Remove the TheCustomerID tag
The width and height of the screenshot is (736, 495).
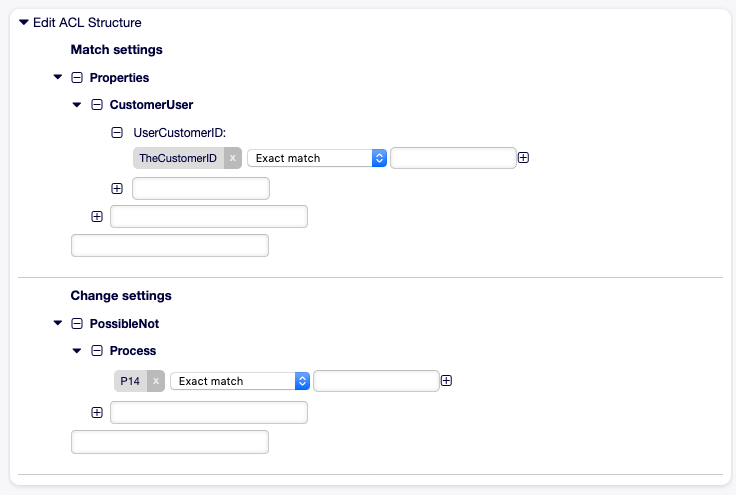click(x=232, y=158)
